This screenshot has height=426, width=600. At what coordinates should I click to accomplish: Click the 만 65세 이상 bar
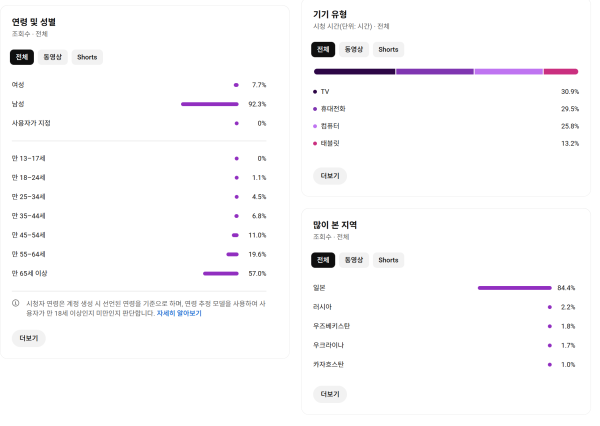point(221,274)
